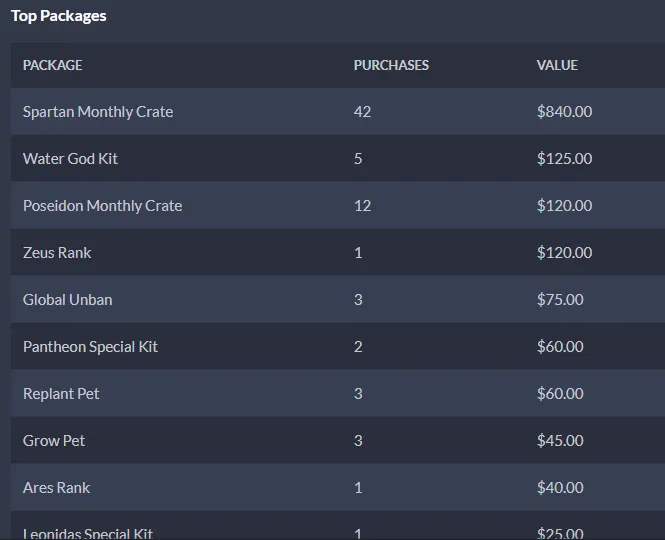Click the Top Packages heading
Image resolution: width=665 pixels, height=540 pixels.
(59, 16)
